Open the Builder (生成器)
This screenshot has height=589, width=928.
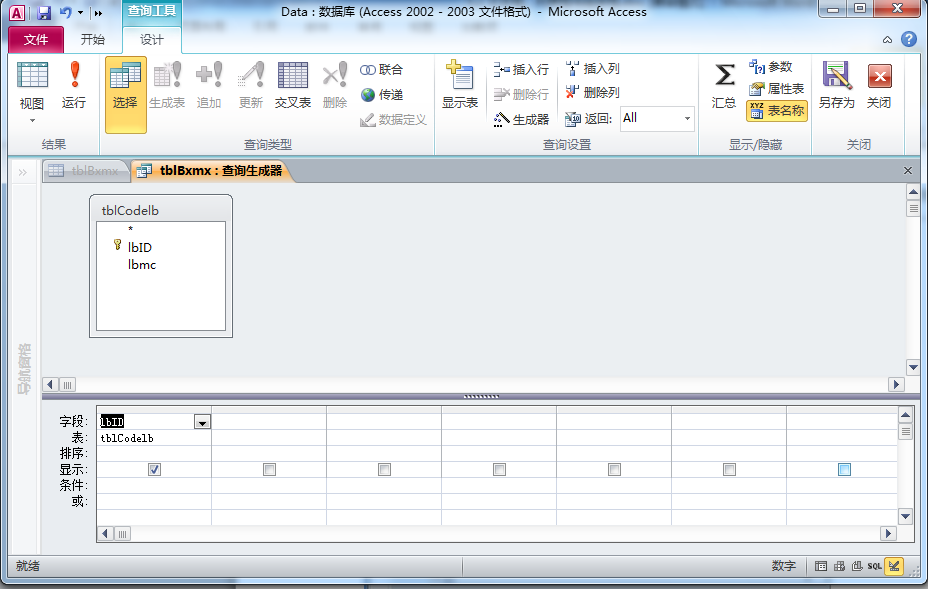click(x=521, y=120)
